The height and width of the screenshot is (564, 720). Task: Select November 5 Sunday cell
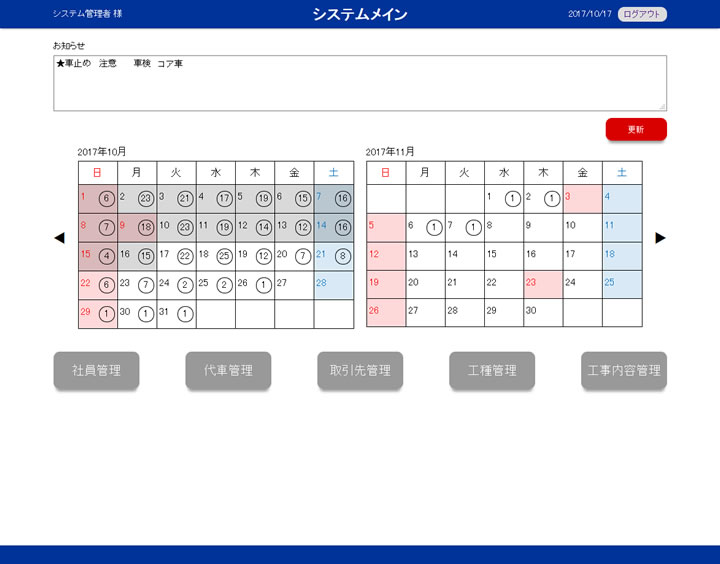(386, 228)
